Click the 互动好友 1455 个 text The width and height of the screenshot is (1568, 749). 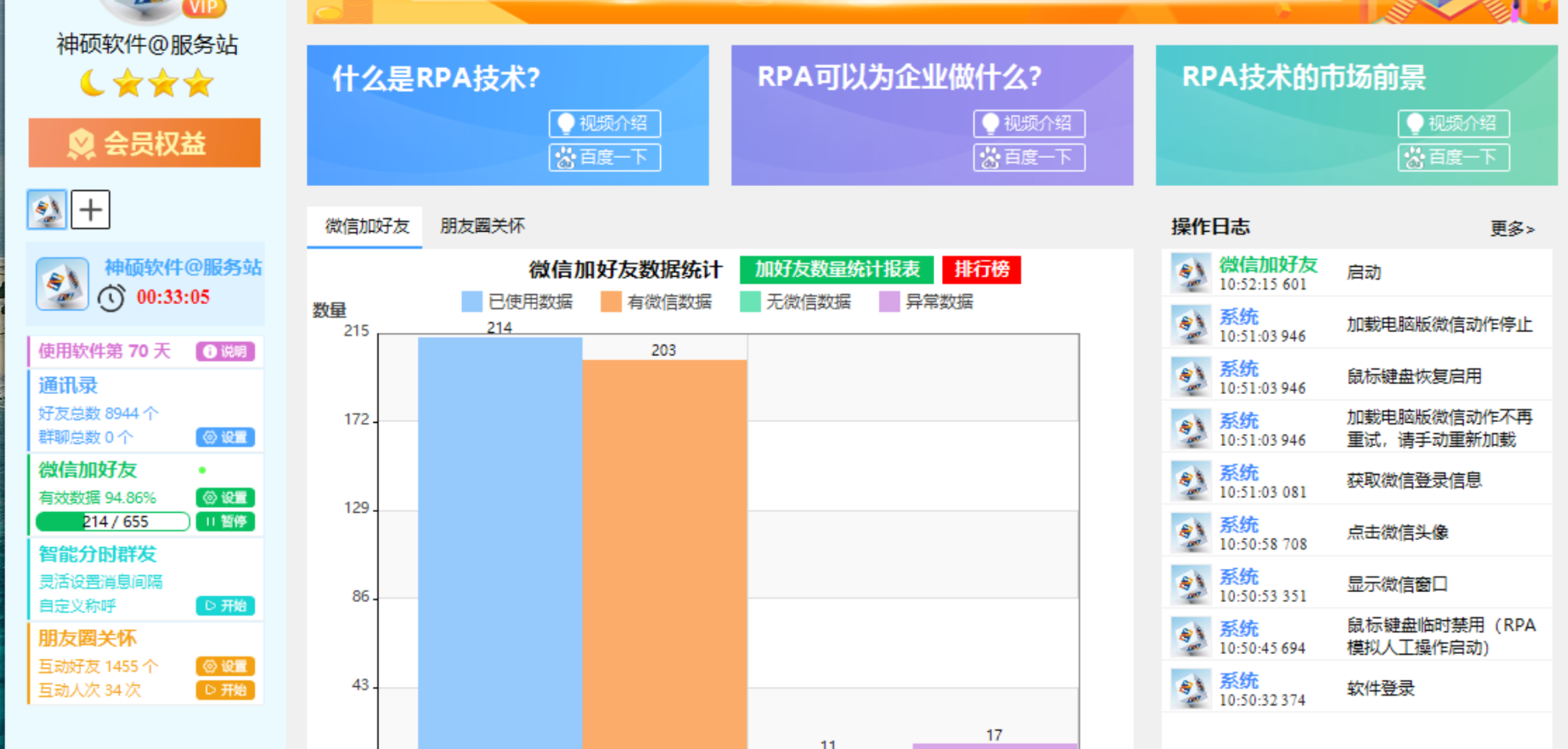[99, 667]
